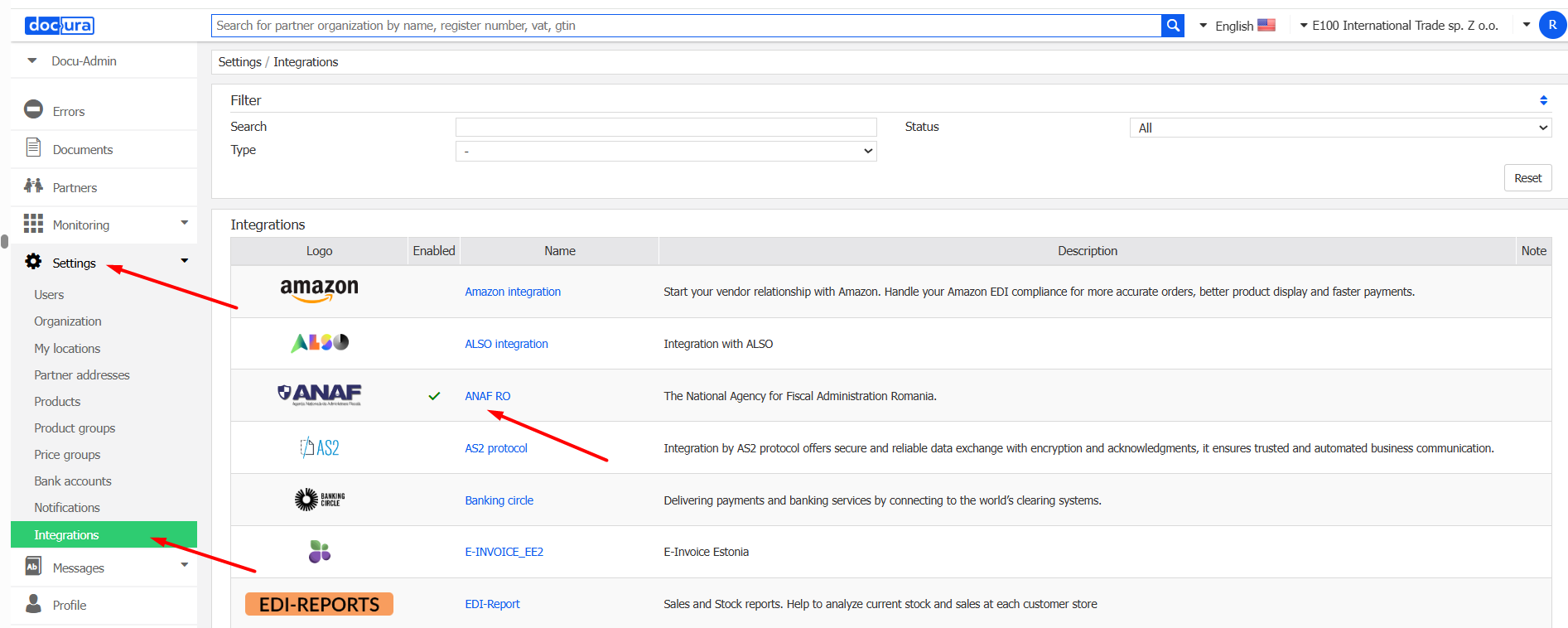
Task: Click the Logo column header
Action: pyautogui.click(x=320, y=251)
